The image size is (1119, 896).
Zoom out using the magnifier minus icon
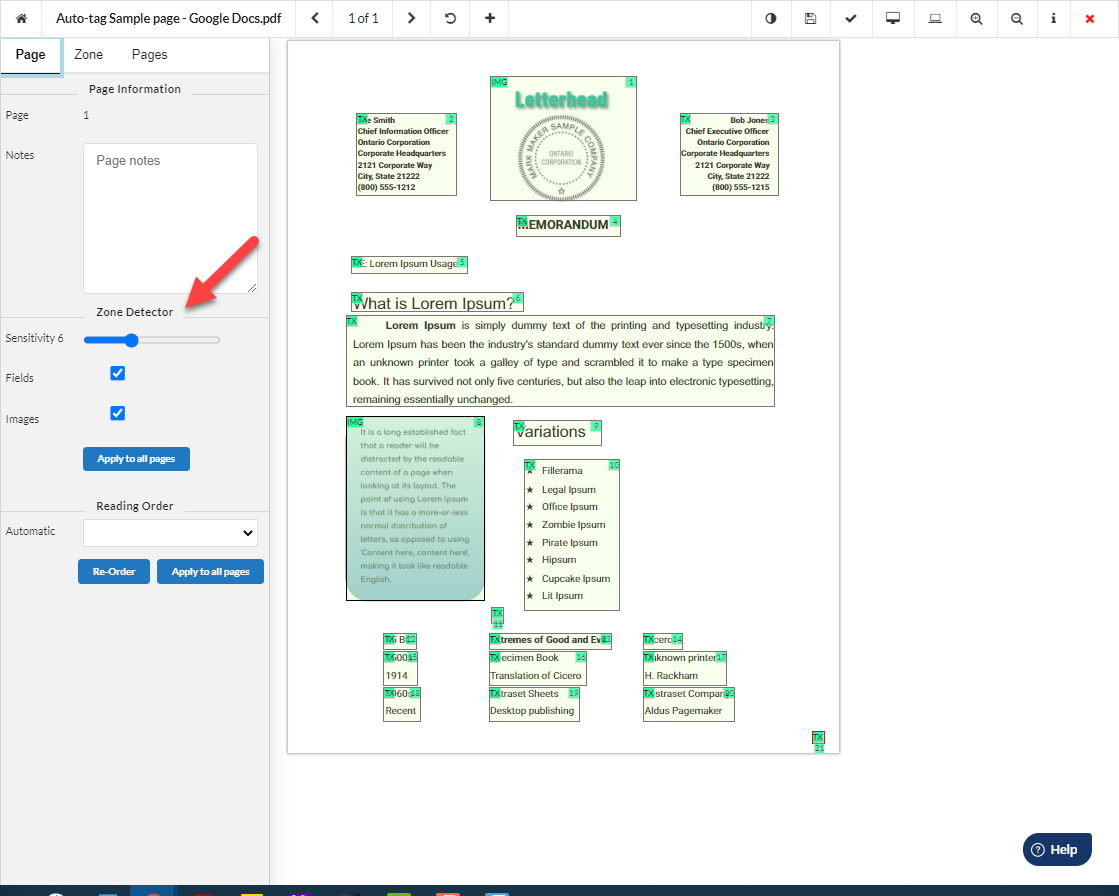1017,18
